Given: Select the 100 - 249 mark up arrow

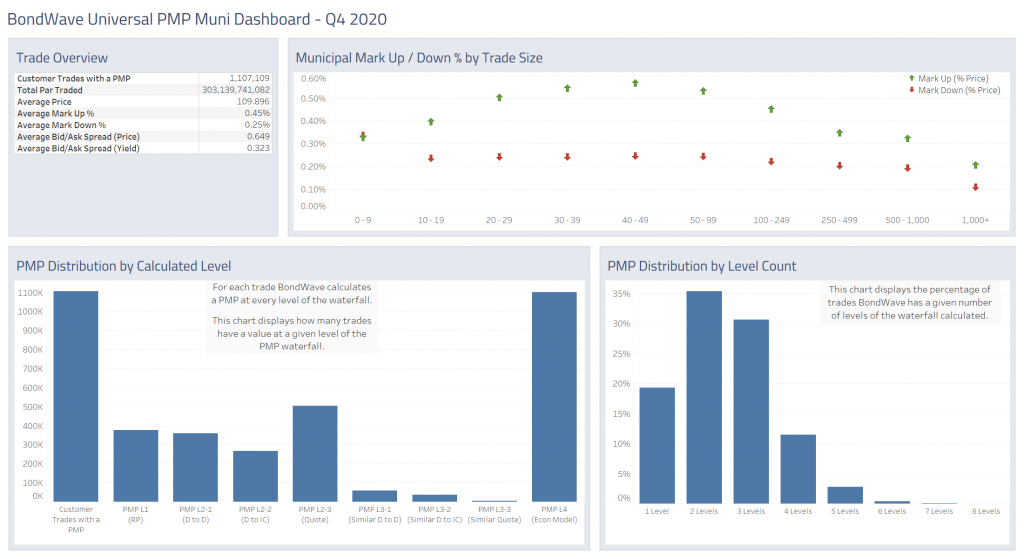Looking at the screenshot, I should click(771, 109).
